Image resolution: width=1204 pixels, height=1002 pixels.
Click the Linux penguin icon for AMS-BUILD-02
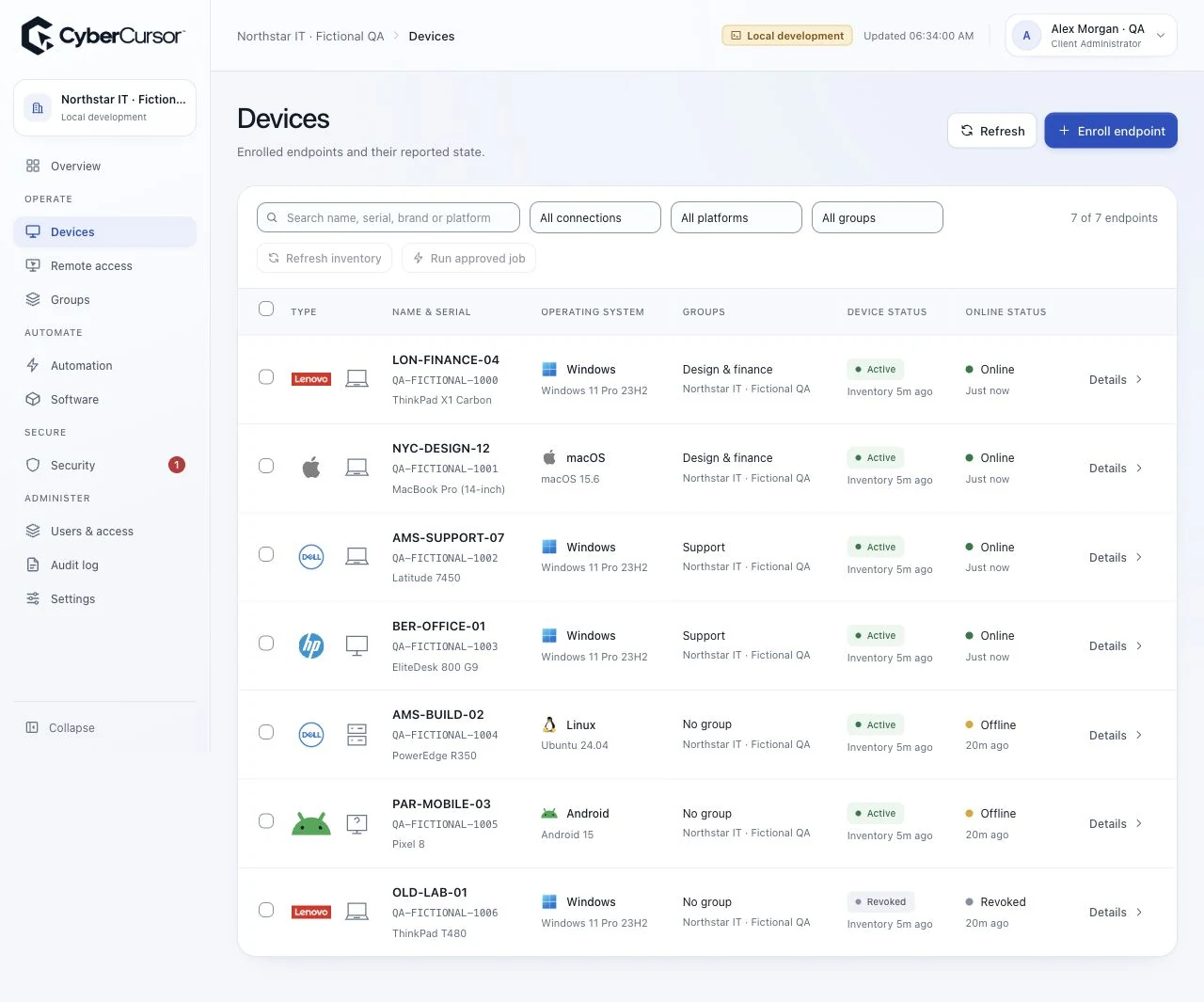[x=549, y=724]
